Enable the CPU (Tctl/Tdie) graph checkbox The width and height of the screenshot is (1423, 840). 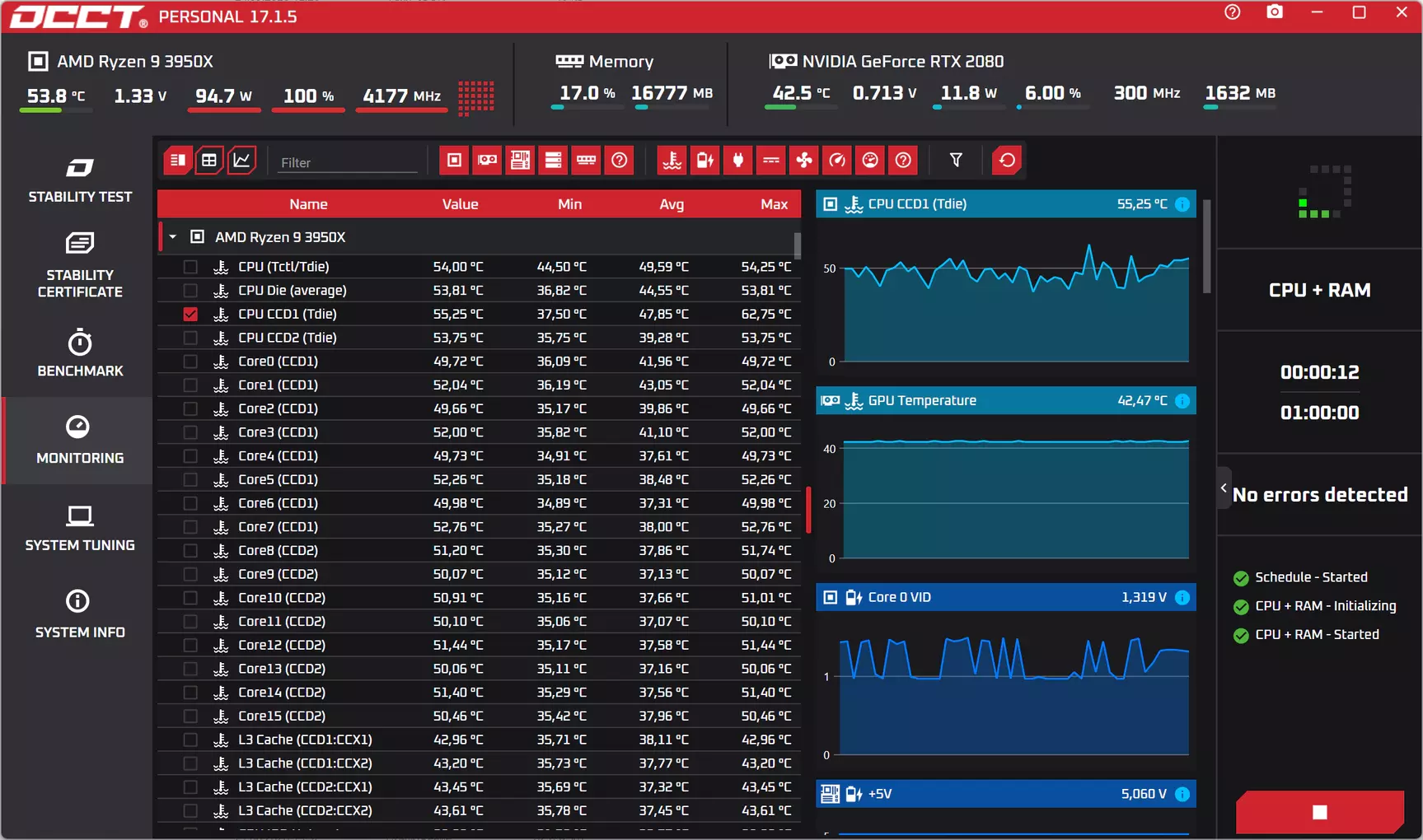[x=190, y=267]
